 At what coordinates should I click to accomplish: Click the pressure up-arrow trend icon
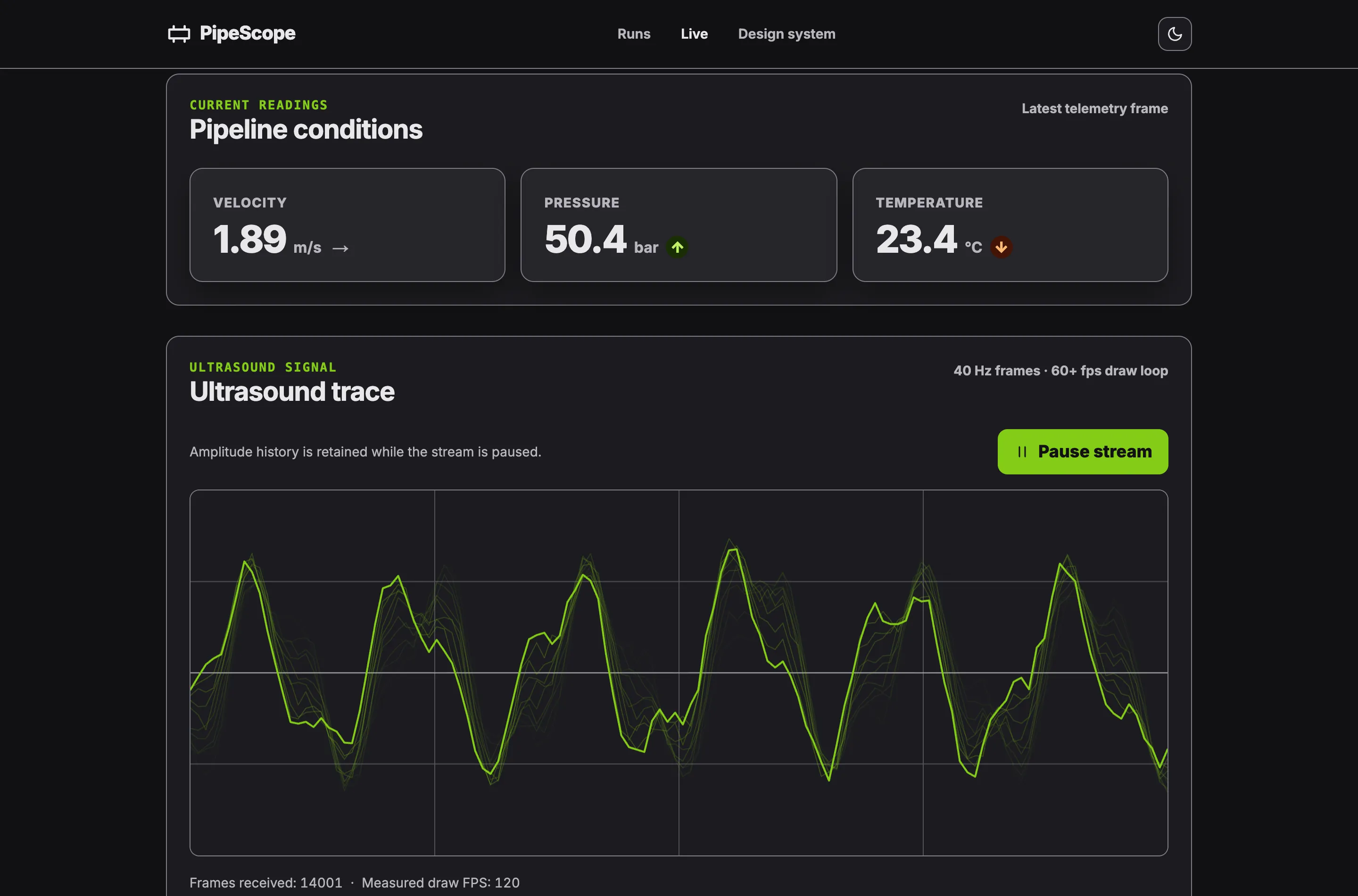click(677, 248)
